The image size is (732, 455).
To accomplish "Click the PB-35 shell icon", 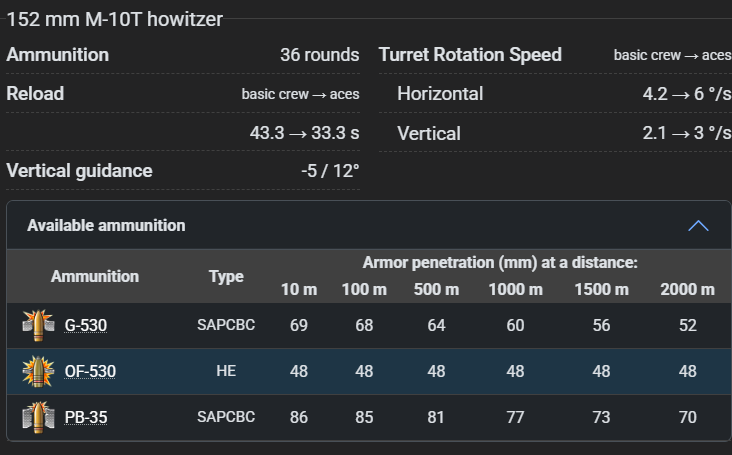I will coord(37,417).
